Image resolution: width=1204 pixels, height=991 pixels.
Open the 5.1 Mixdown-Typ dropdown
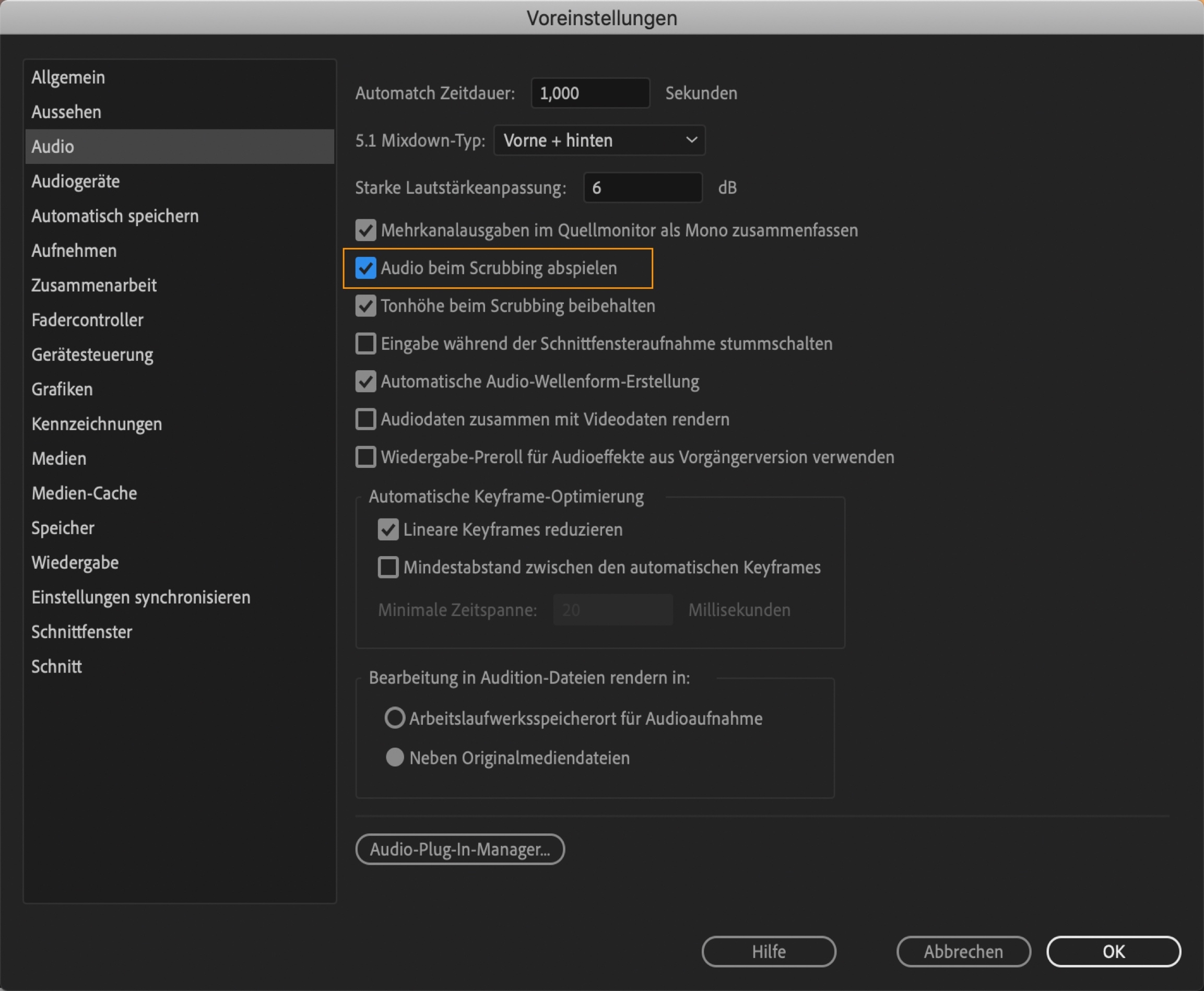[x=599, y=140]
